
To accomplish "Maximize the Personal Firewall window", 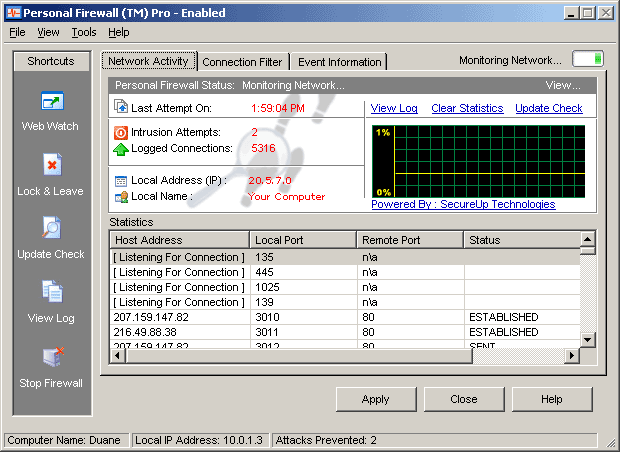I will pos(588,13).
